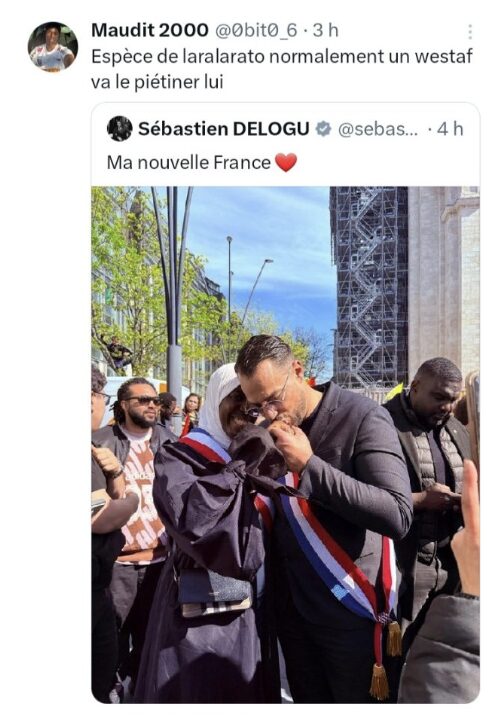Image resolution: width=488 pixels, height=726 pixels.
Task: Click the red heart emoji after France
Action: tap(286, 163)
